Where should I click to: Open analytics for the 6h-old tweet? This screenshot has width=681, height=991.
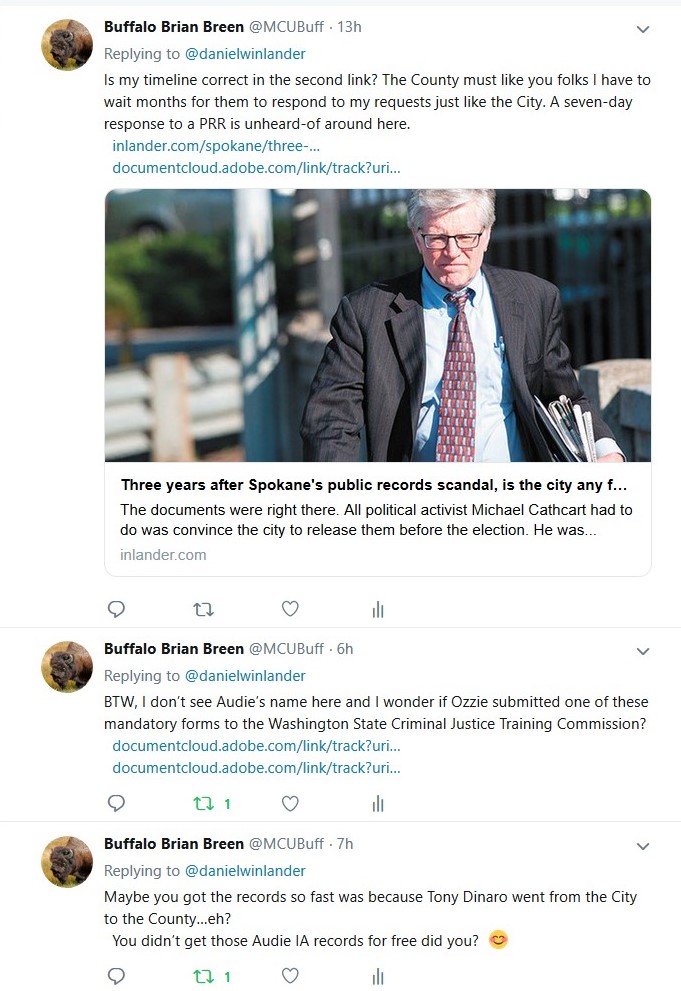point(378,803)
